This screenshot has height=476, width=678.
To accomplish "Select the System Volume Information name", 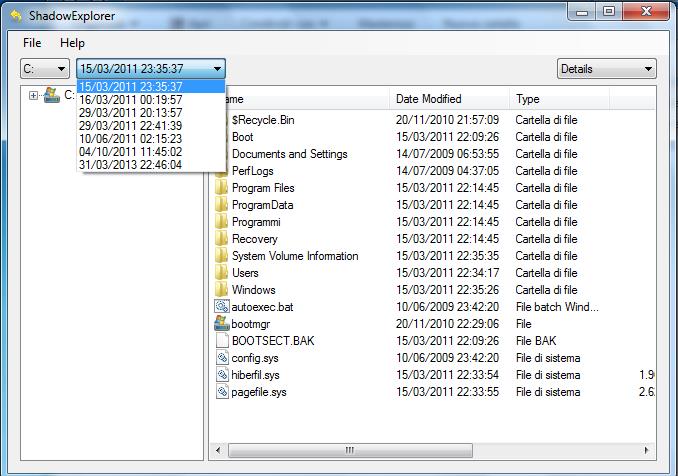I will 295,256.
